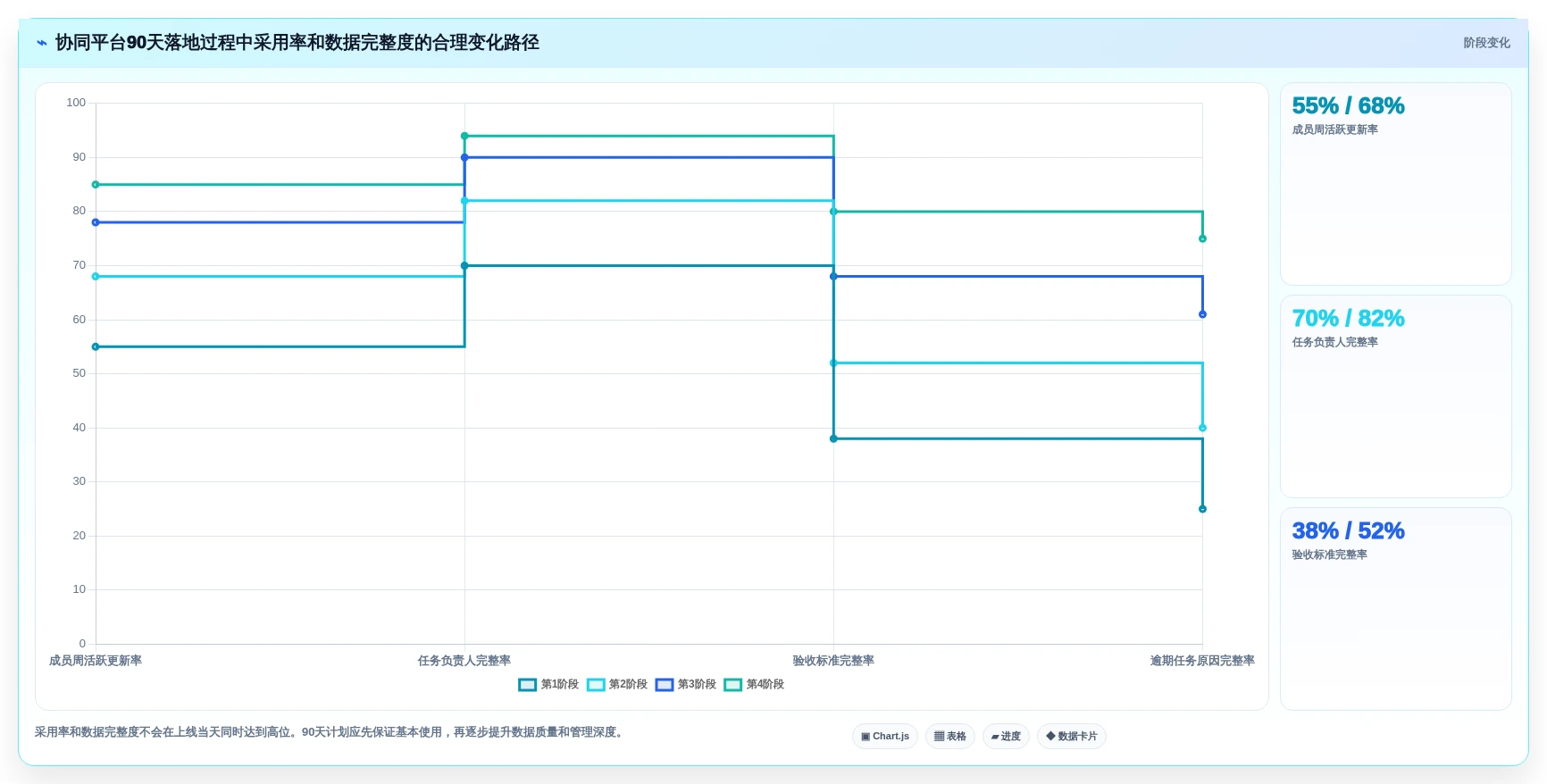
Task: Click x-axis label 成员周活跃更新率
Action: click(x=96, y=661)
